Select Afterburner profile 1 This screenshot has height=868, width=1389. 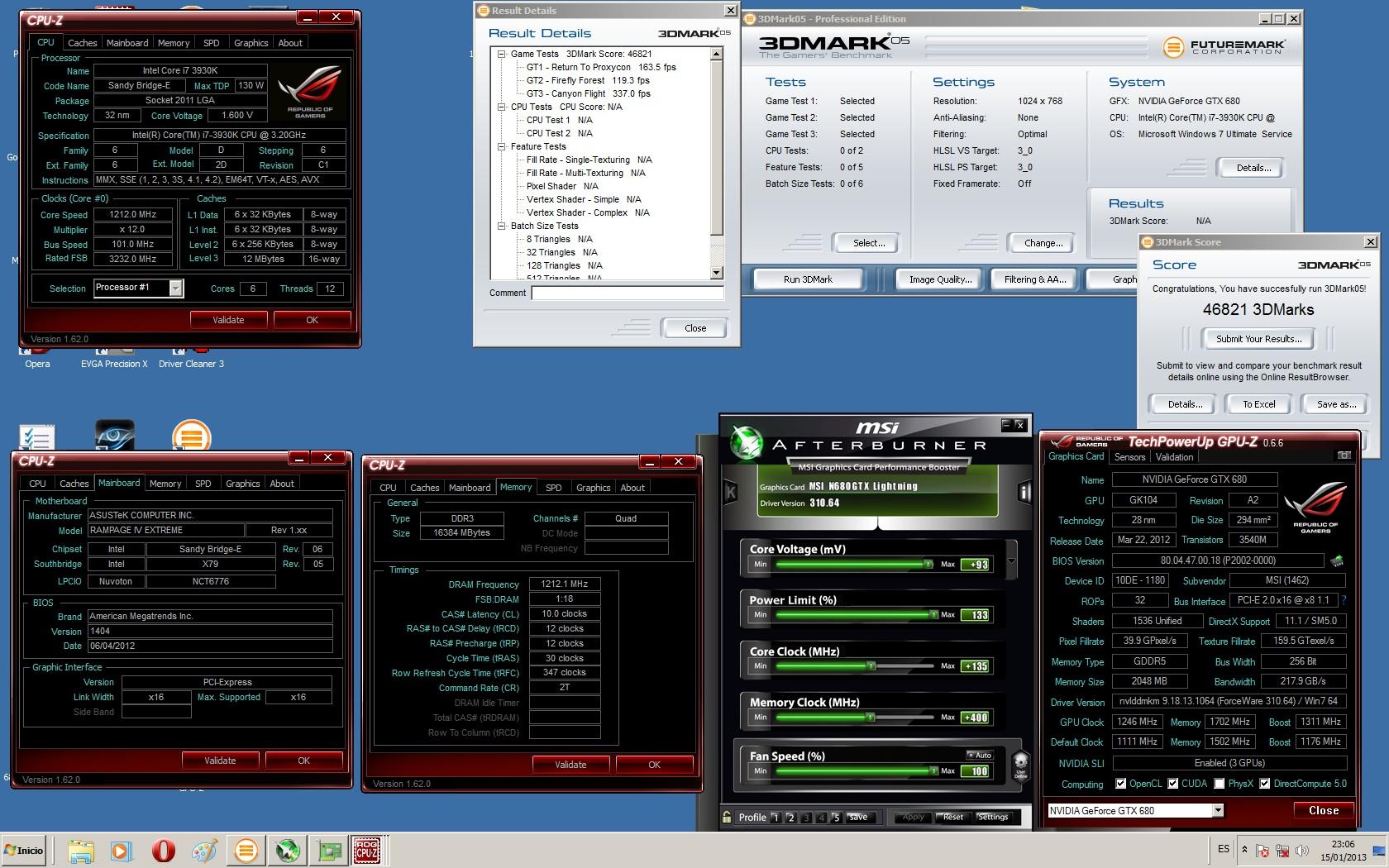776,818
